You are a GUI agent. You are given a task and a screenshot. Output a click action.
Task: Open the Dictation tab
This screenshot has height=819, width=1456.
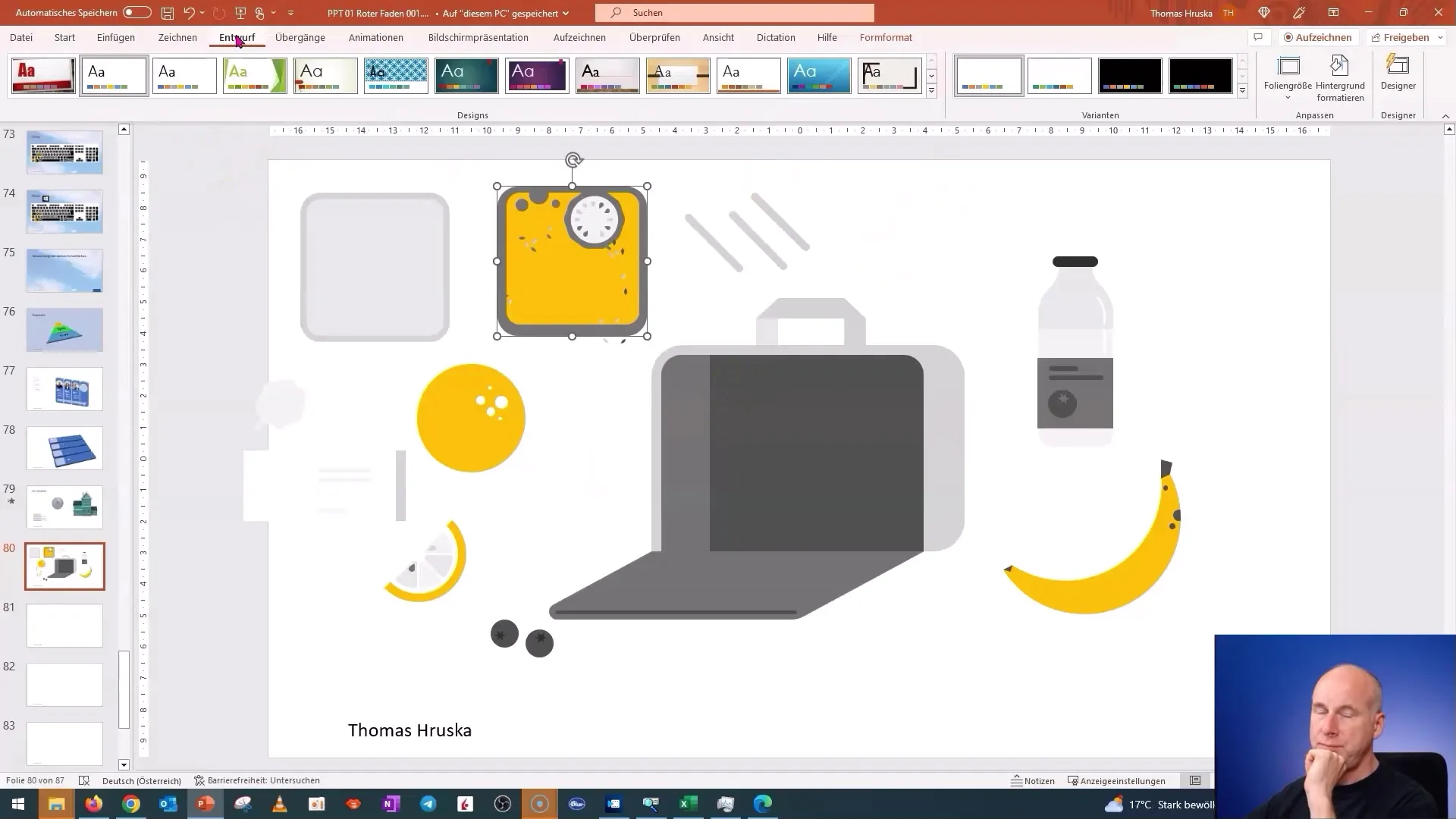point(776,37)
